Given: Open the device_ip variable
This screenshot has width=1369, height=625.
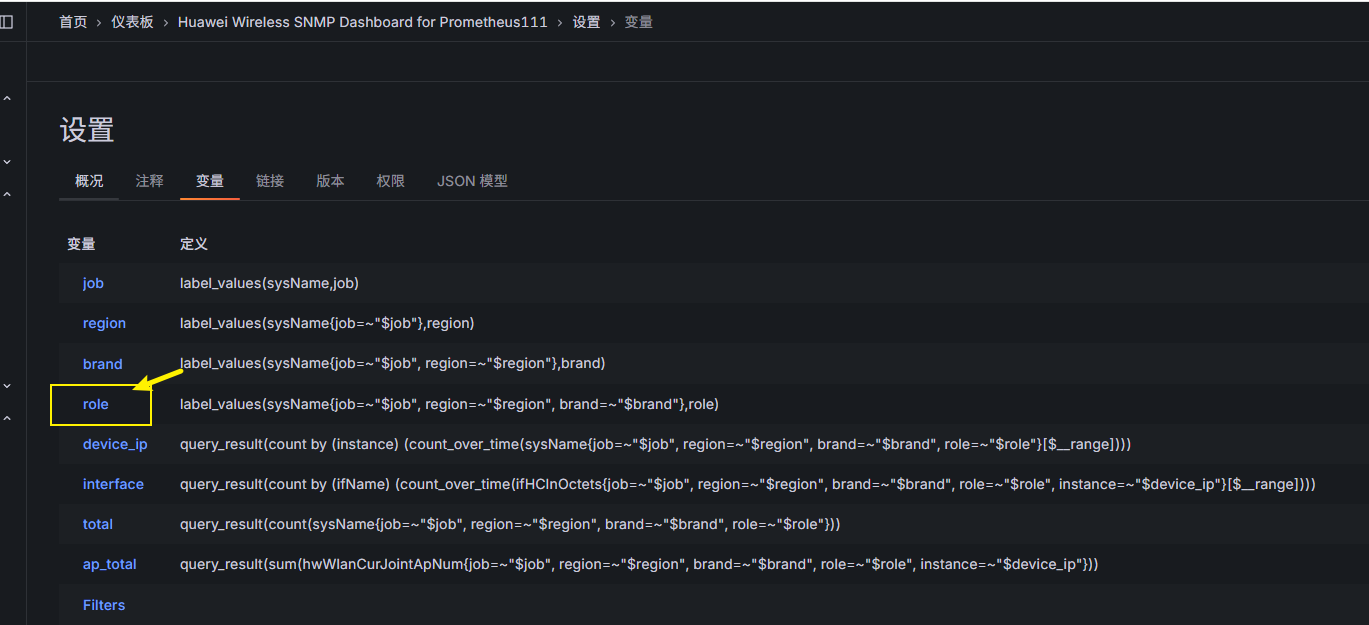Looking at the screenshot, I should coord(115,444).
